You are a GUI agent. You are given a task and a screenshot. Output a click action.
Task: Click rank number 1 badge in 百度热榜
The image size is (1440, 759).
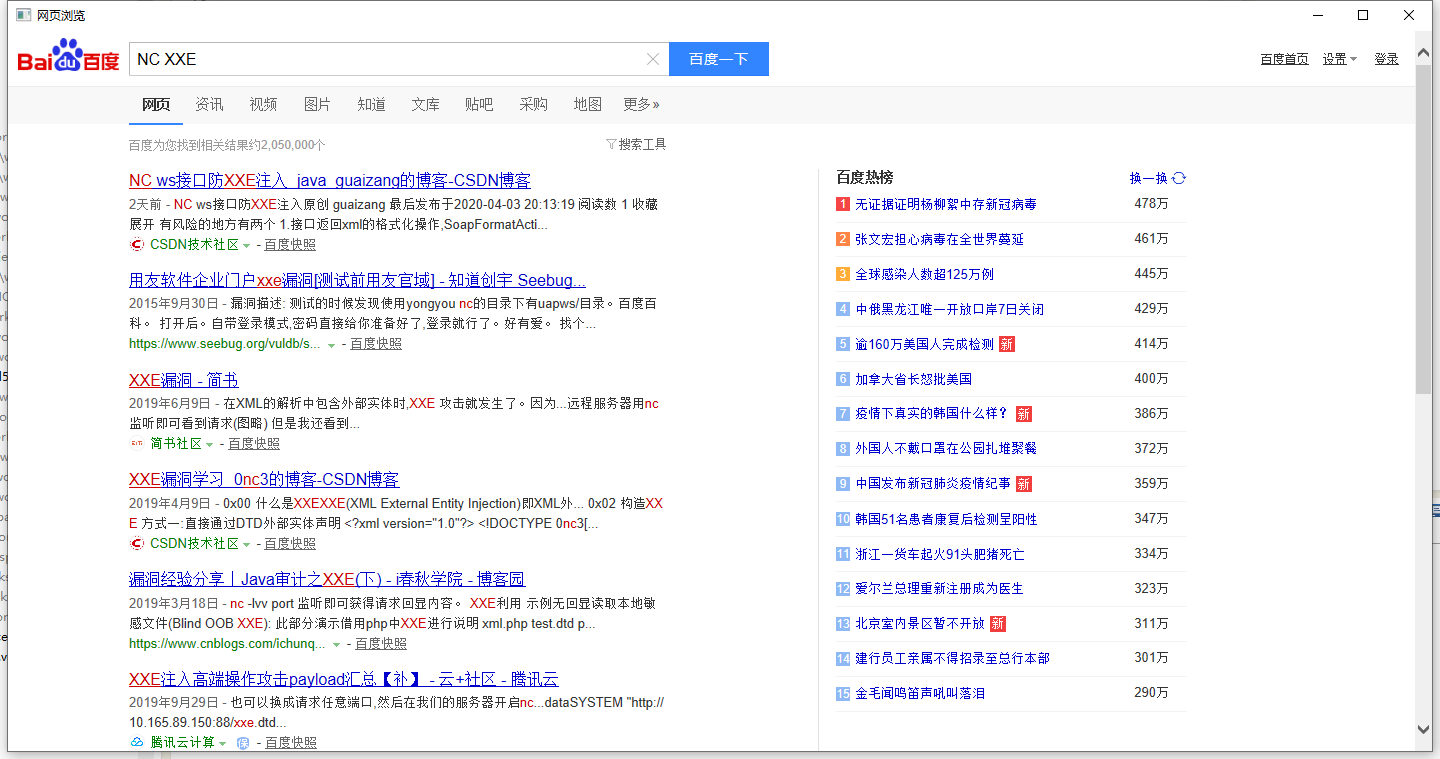pos(843,204)
